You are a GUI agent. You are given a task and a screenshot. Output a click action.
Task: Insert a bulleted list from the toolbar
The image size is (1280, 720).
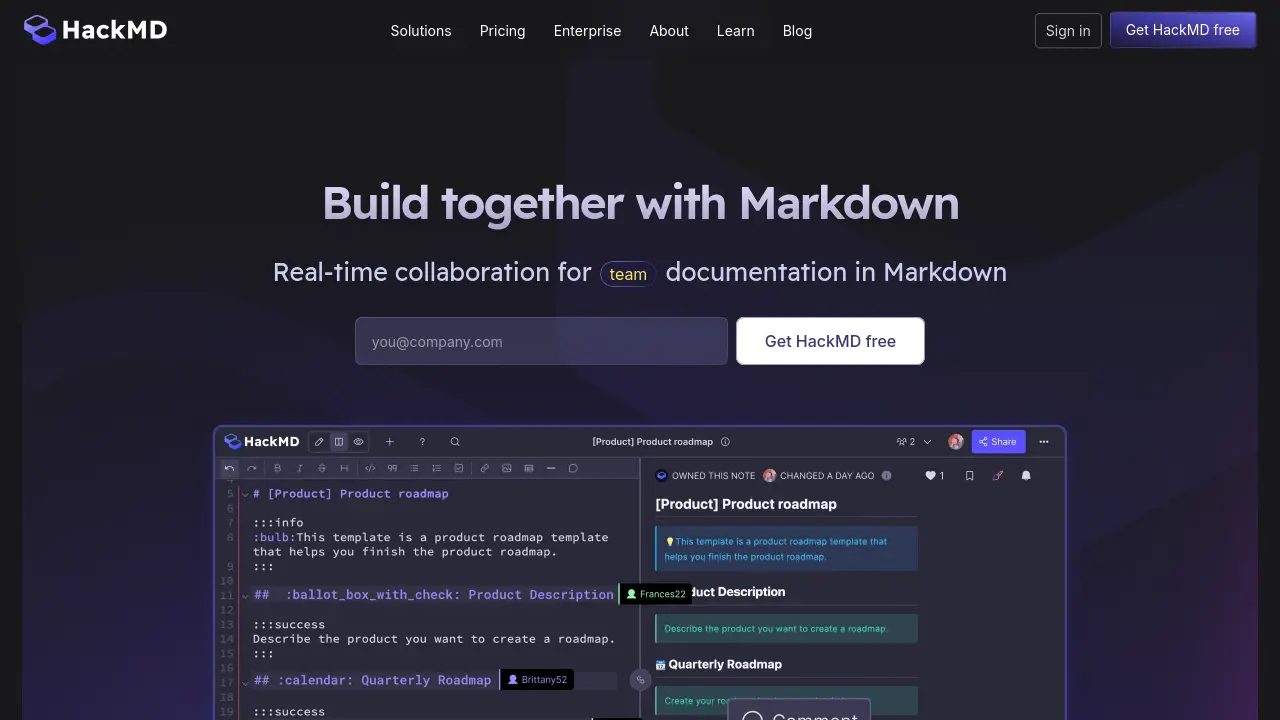click(414, 468)
